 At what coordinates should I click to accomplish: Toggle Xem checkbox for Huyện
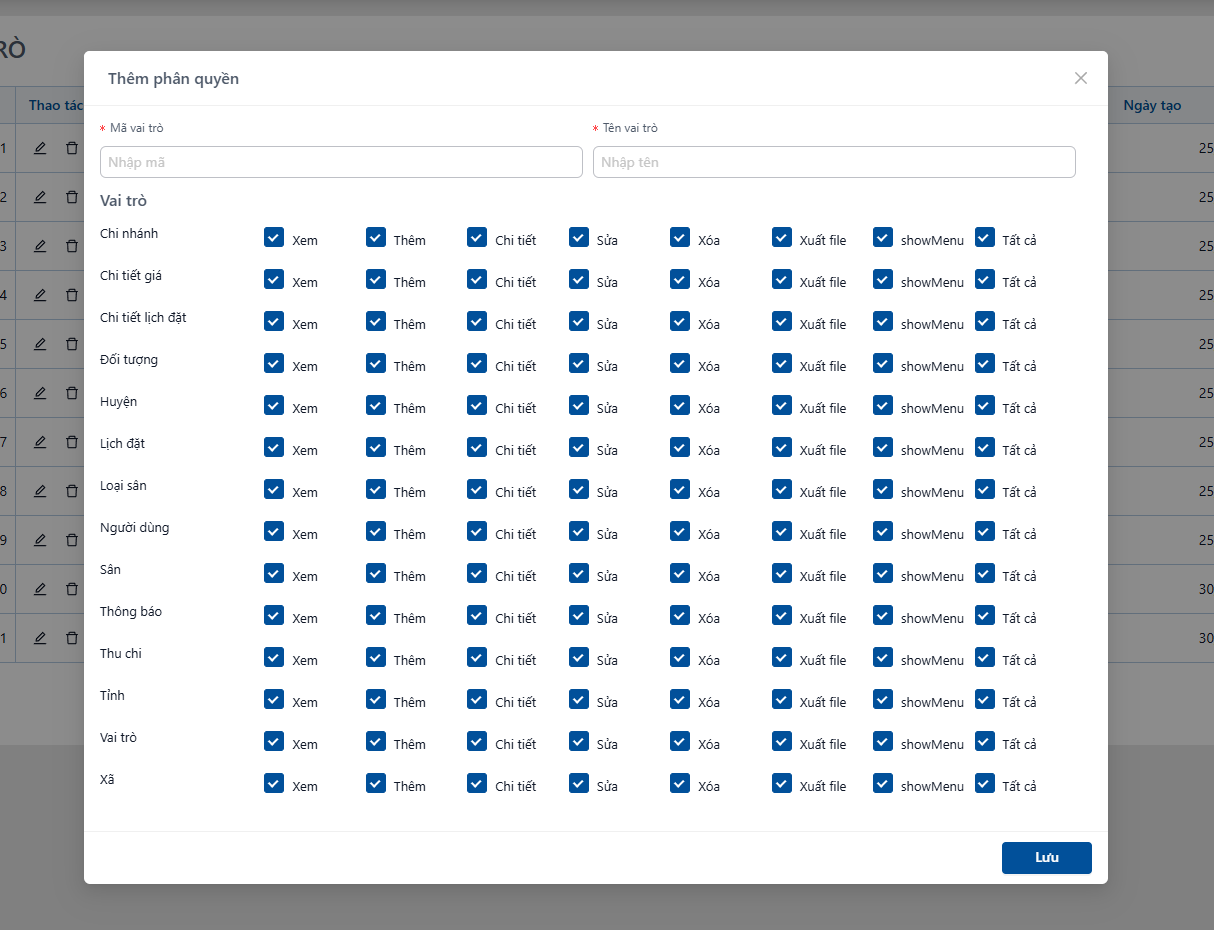274,405
